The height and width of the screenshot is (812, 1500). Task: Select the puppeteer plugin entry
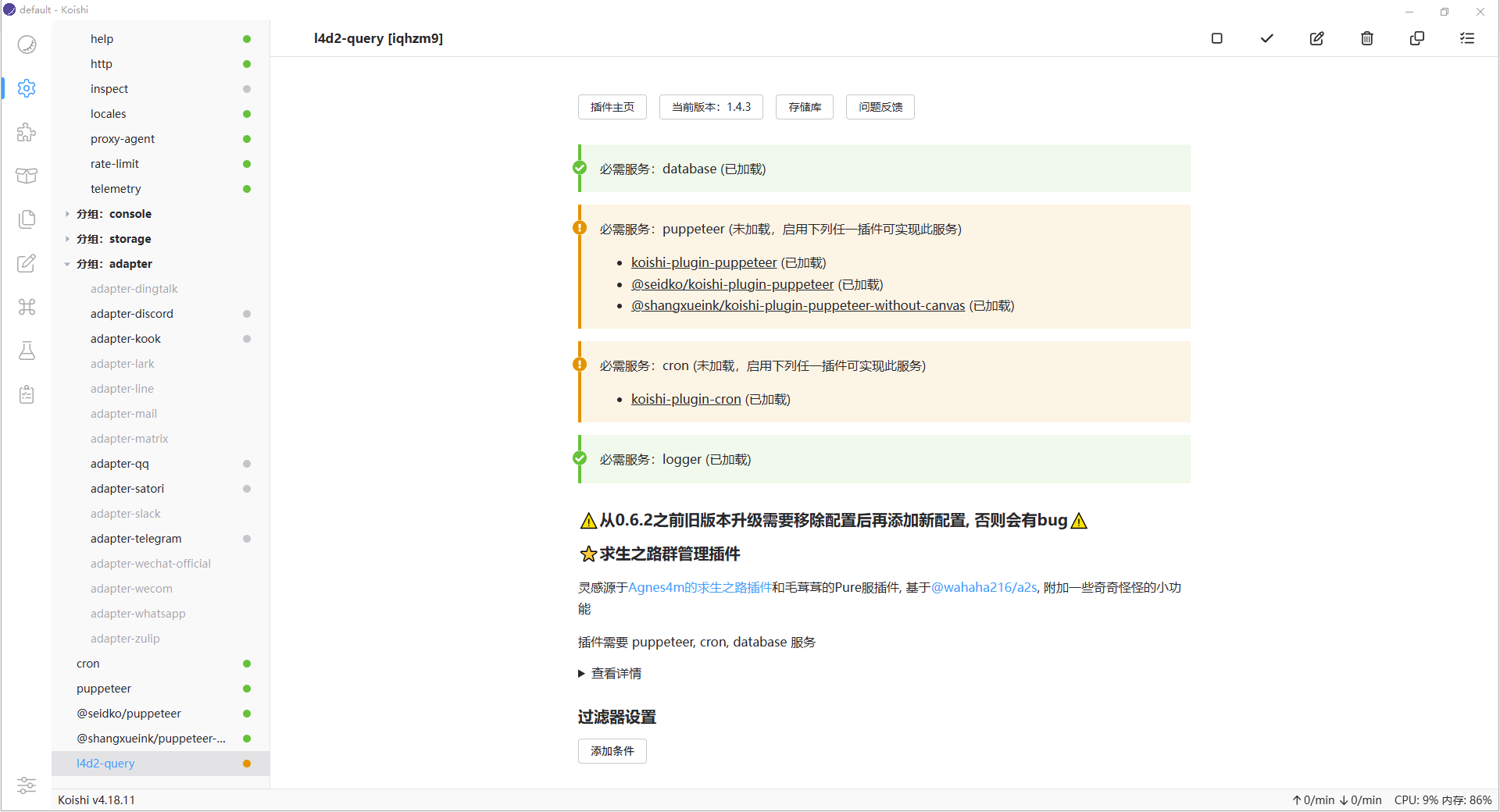click(104, 689)
